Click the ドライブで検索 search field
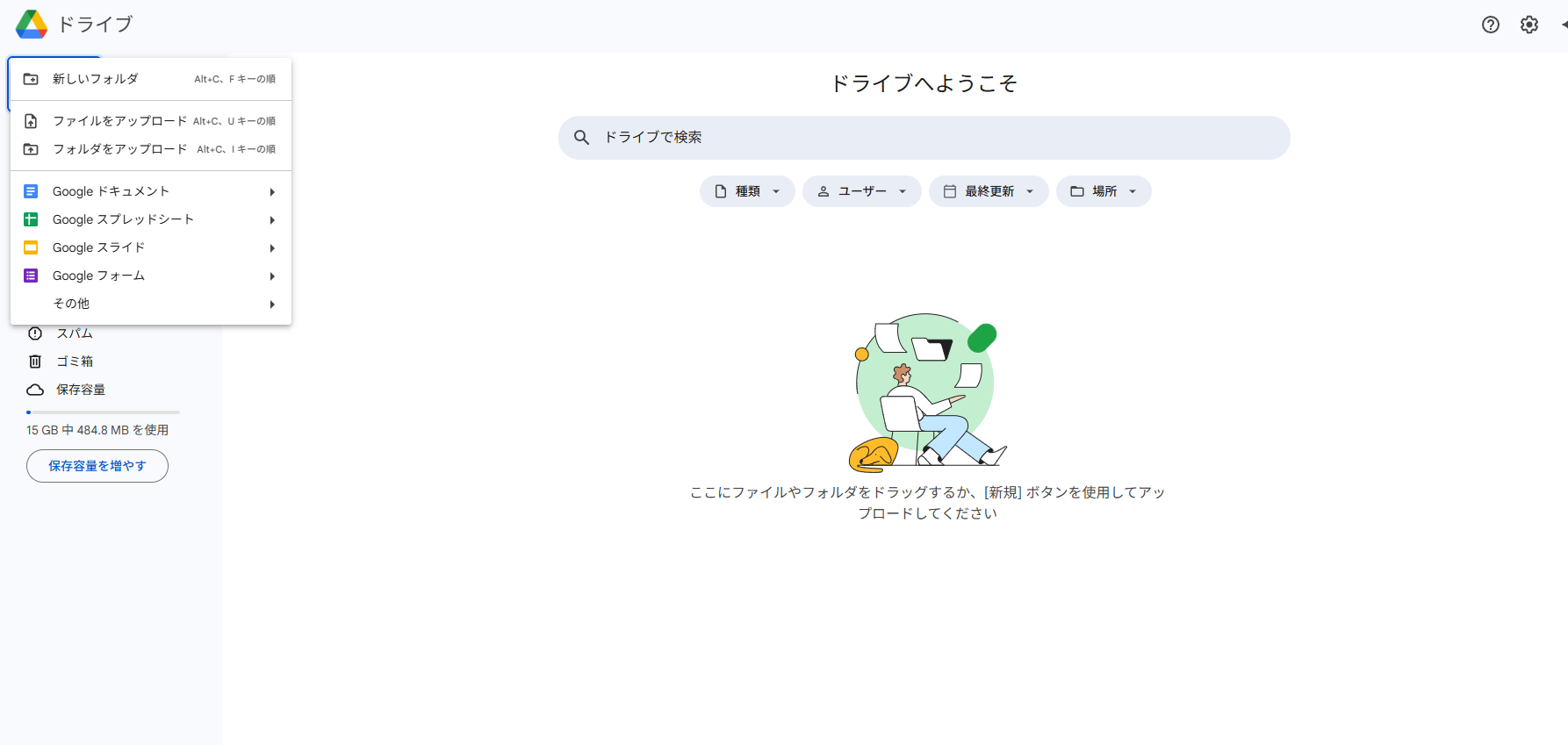The image size is (1568, 745). click(924, 138)
